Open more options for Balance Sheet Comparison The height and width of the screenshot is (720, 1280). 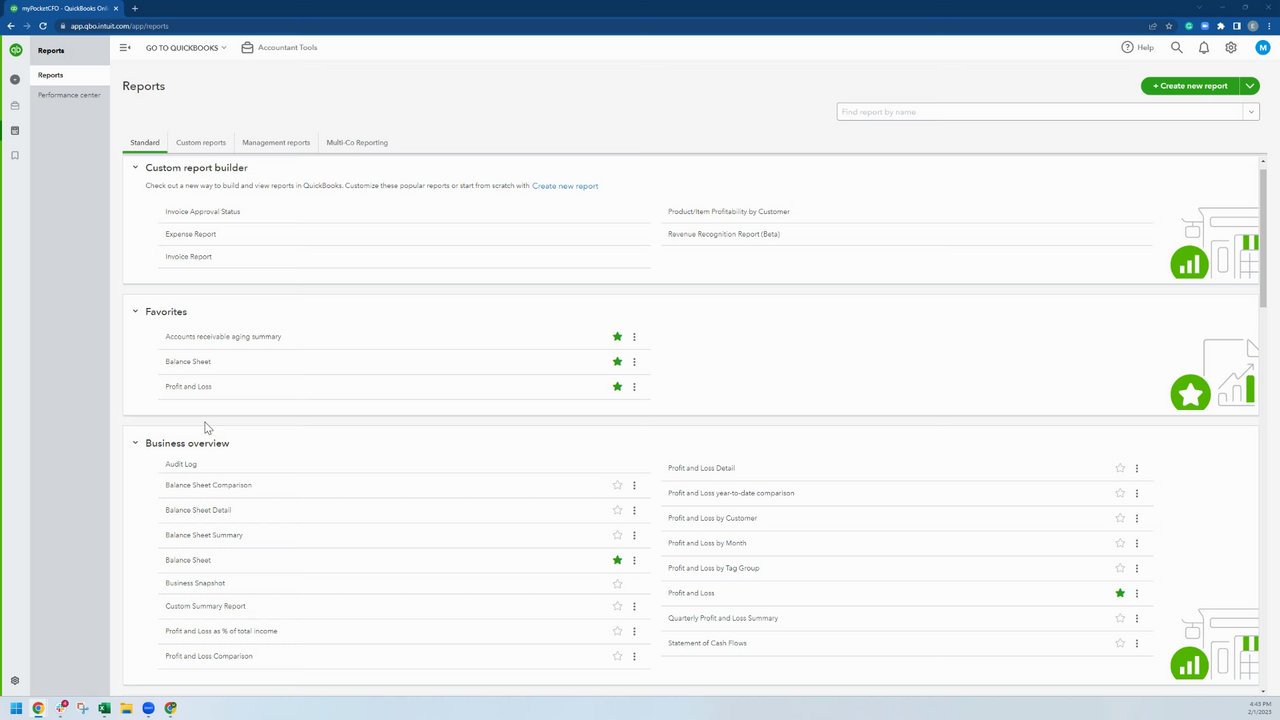pos(634,485)
